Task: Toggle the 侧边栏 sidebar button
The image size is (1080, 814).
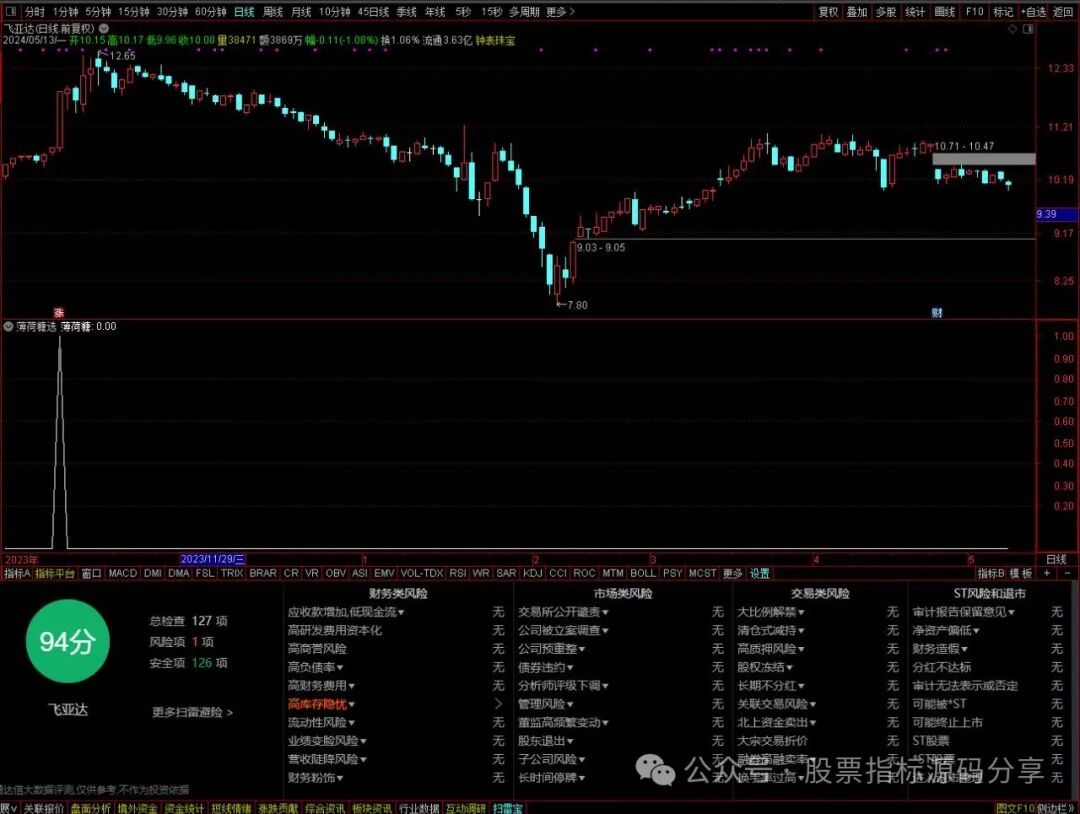Action: click(x=1057, y=808)
